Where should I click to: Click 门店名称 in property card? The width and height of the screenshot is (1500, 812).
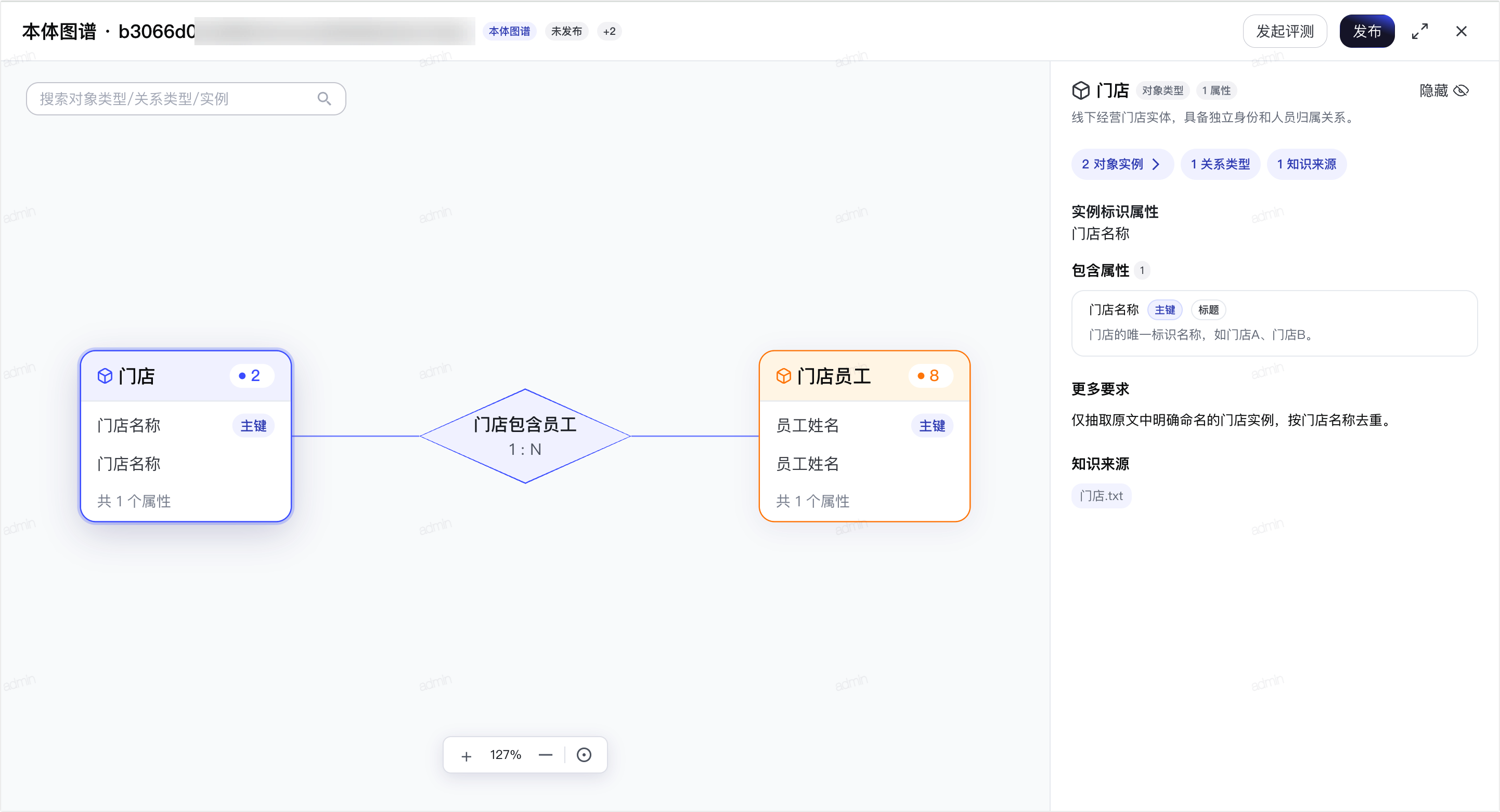pos(1114,310)
